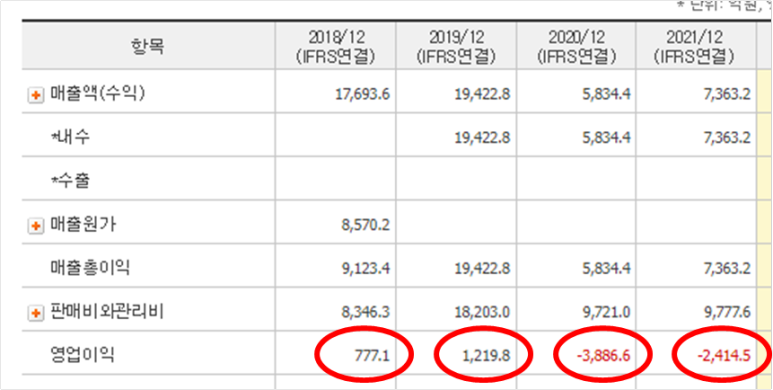This screenshot has width=773, height=390.
Task: Click 매출총이익 value 9,123.4
Action: pos(366,269)
